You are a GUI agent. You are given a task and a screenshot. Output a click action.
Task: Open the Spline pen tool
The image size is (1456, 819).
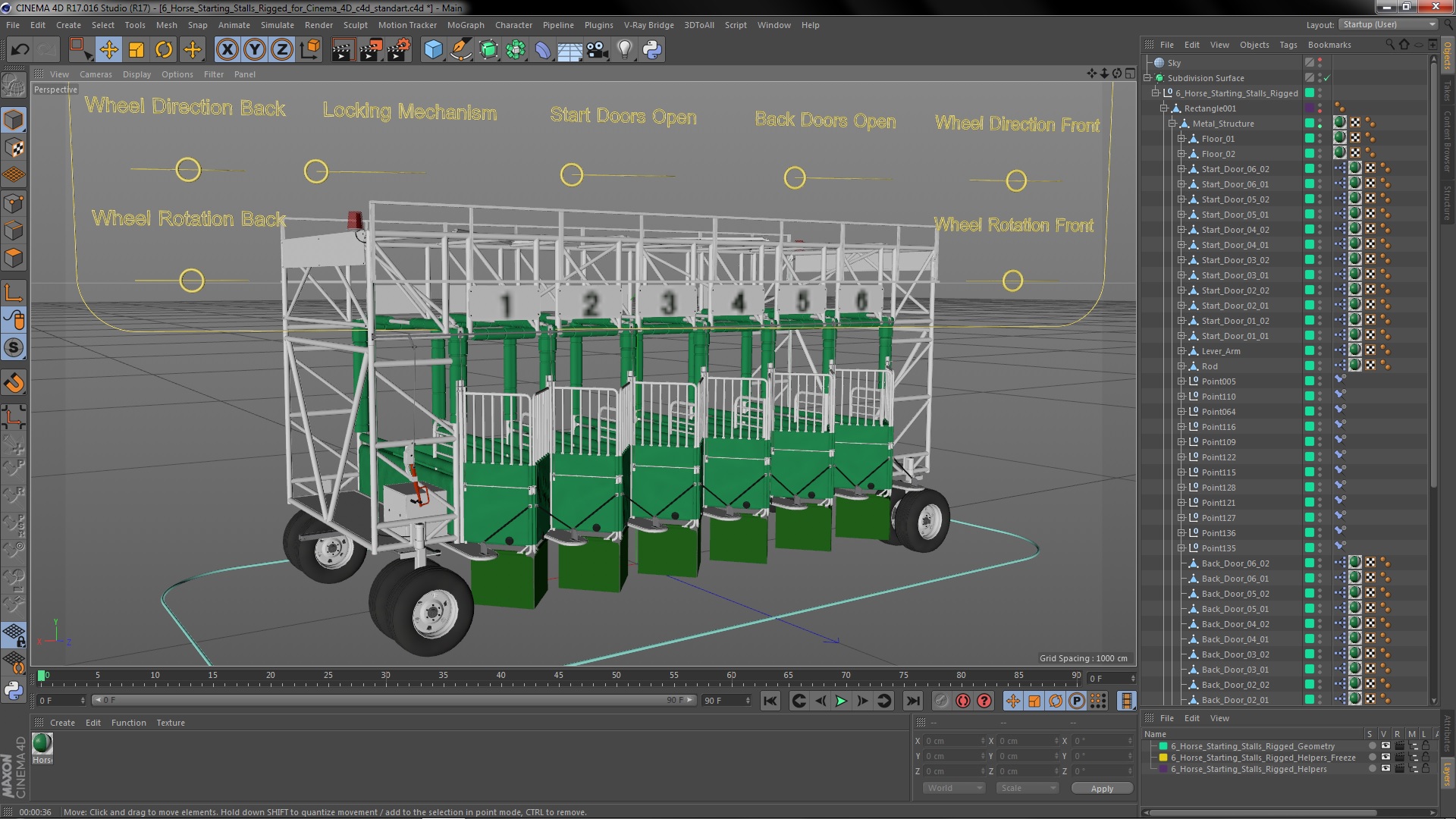(x=460, y=50)
